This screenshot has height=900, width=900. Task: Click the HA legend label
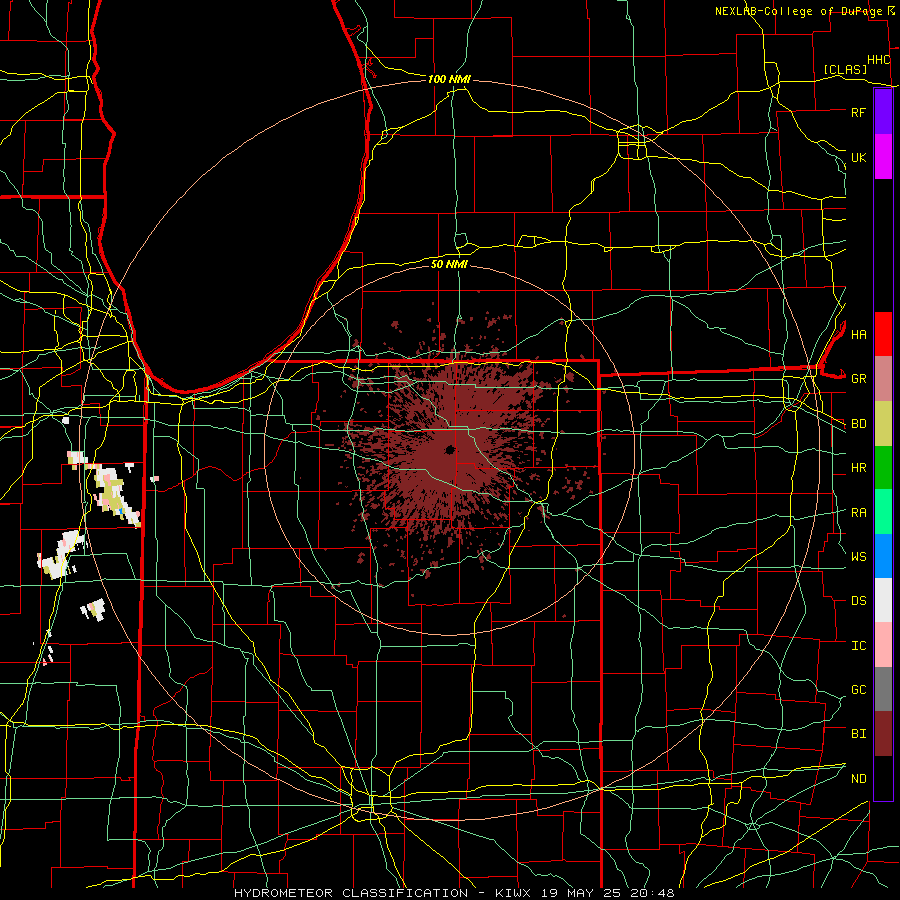pyautogui.click(x=858, y=334)
